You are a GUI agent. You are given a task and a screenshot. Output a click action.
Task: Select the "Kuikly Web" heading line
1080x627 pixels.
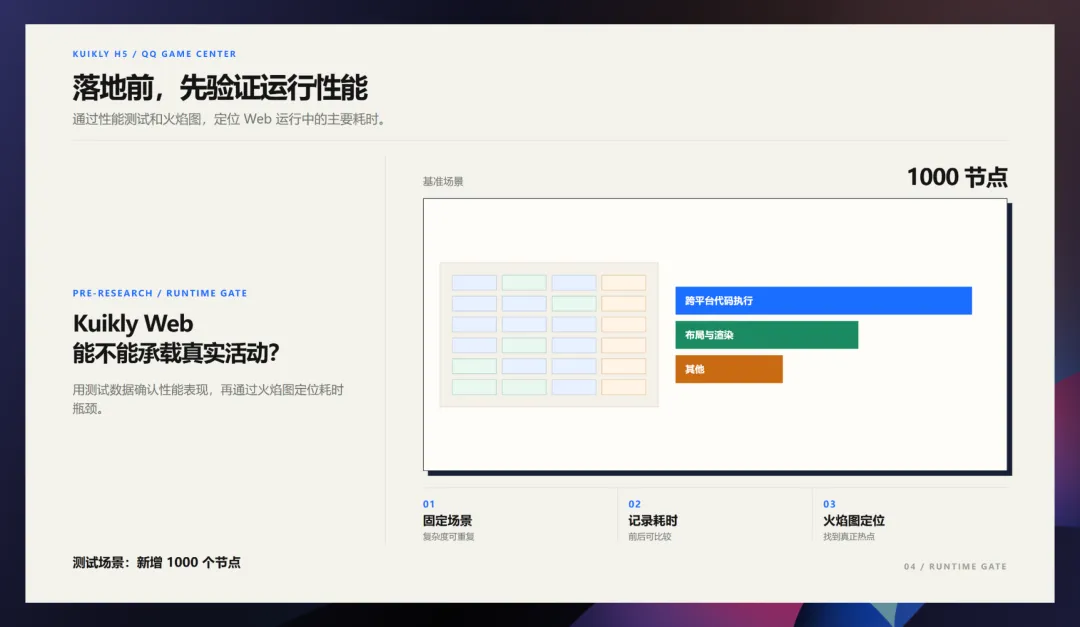tap(133, 323)
